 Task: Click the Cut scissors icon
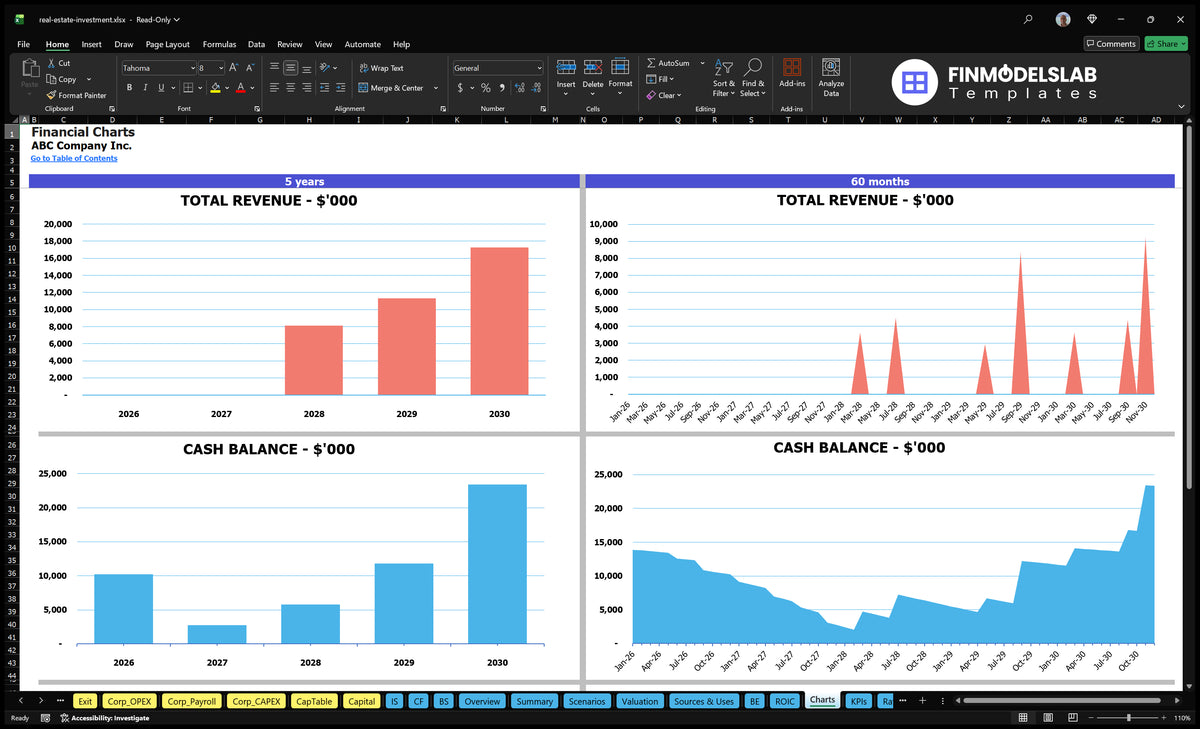pos(50,63)
